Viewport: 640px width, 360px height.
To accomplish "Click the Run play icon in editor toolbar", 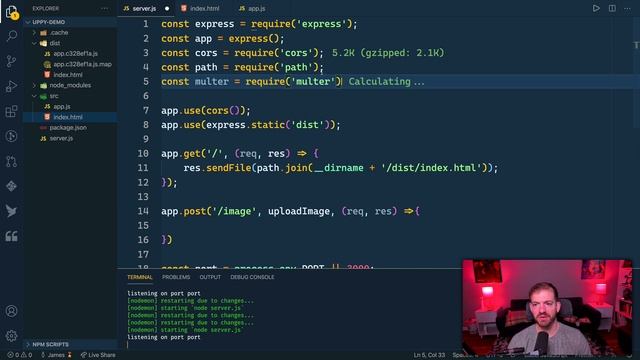I will (596, 8).
